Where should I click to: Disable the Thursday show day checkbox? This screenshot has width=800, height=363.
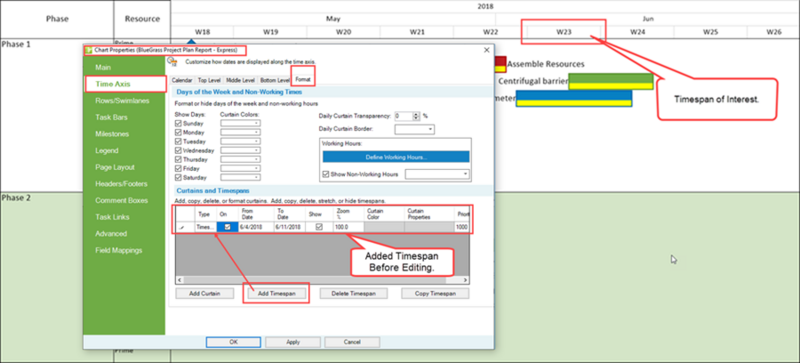pyautogui.click(x=178, y=159)
